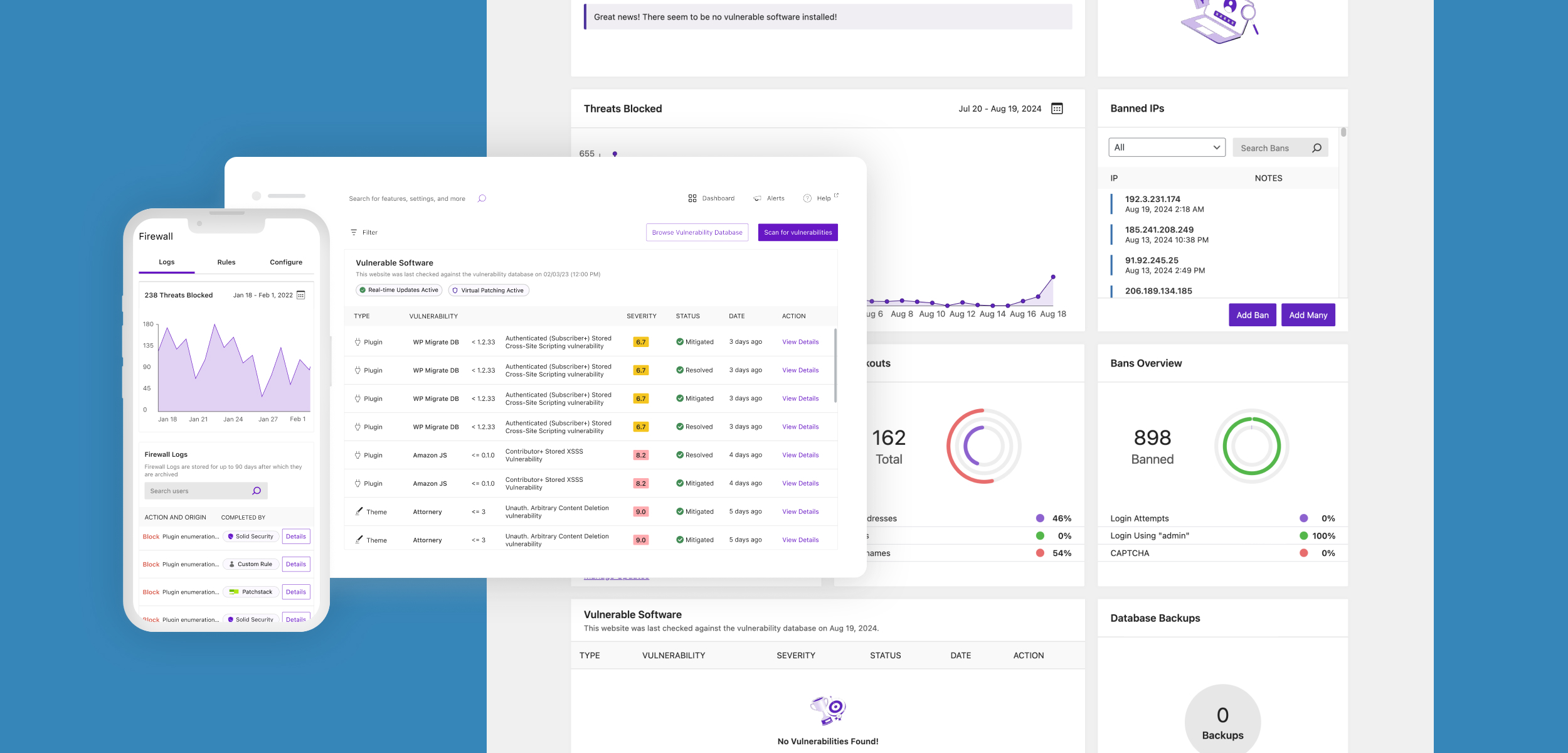Click the Alerts icon in navigation

click(x=757, y=198)
